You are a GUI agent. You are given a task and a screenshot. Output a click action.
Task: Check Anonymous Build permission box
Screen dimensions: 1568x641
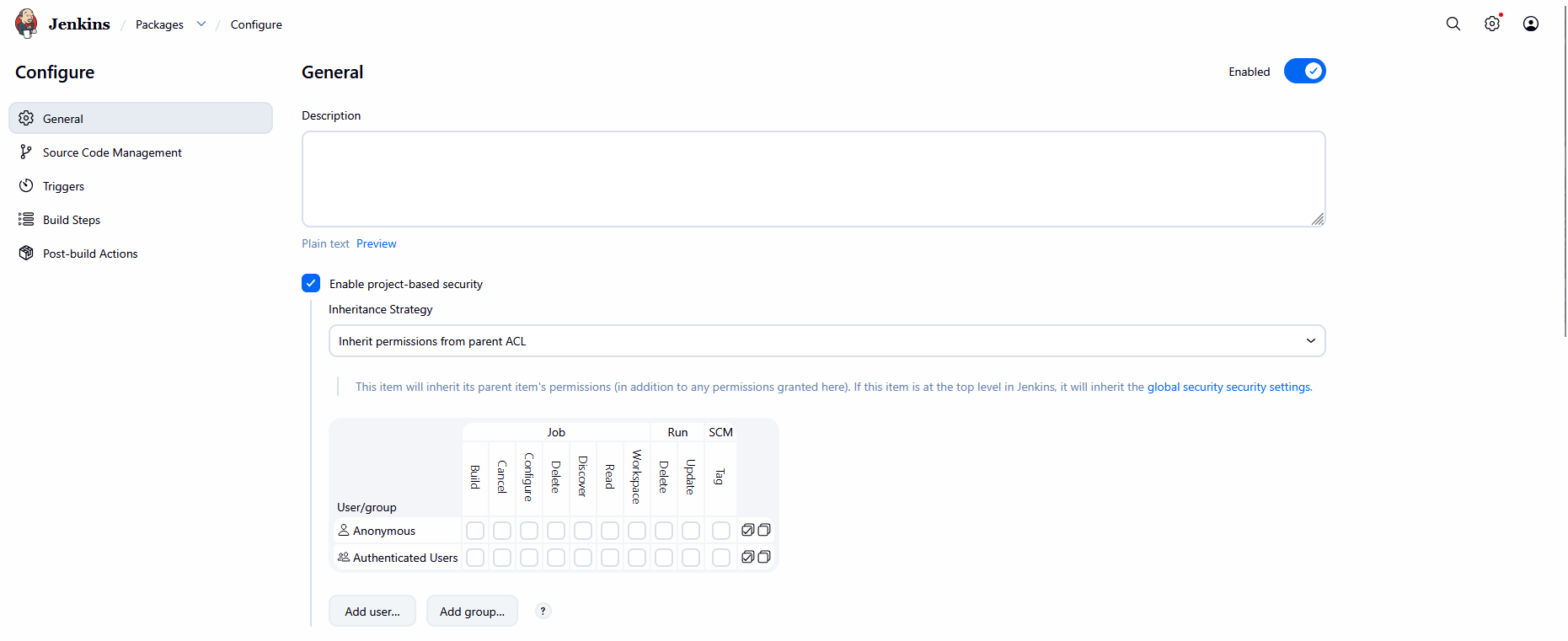tap(475, 531)
